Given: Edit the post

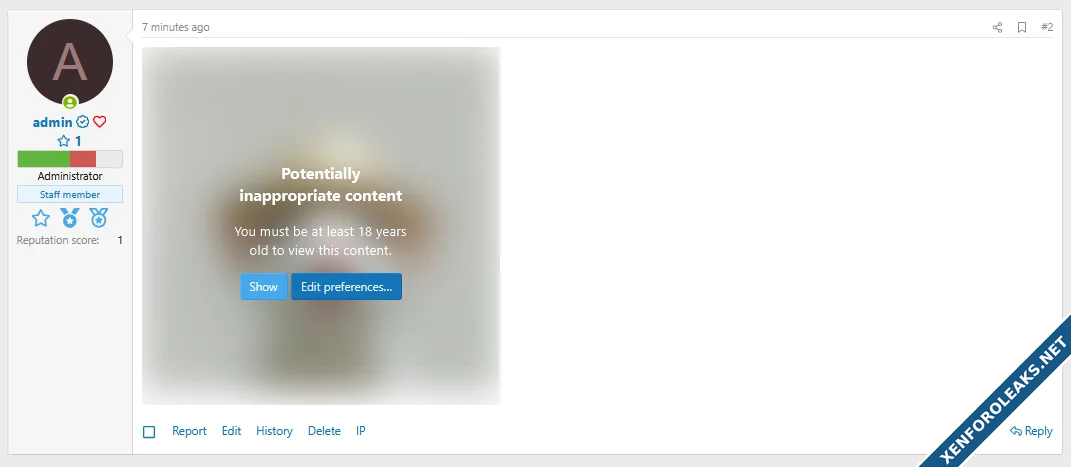Looking at the screenshot, I should (232, 431).
